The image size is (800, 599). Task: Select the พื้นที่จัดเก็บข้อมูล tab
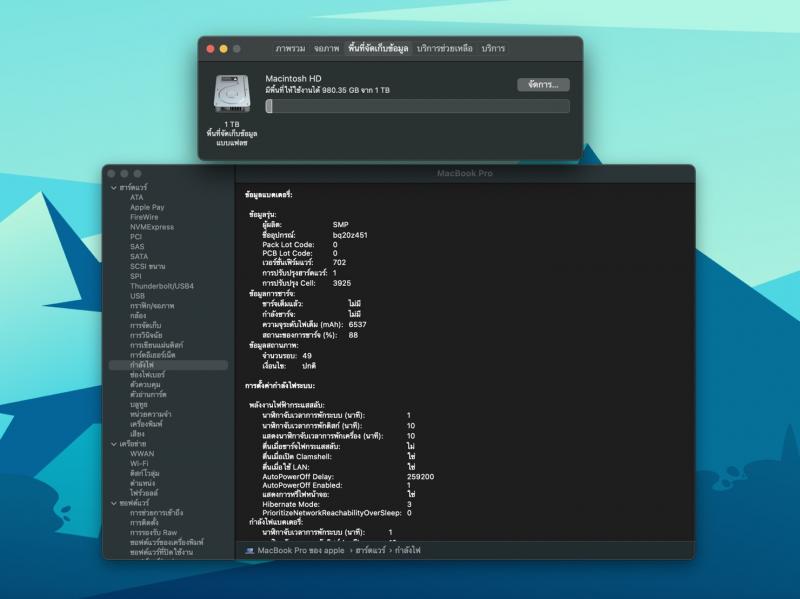378,48
